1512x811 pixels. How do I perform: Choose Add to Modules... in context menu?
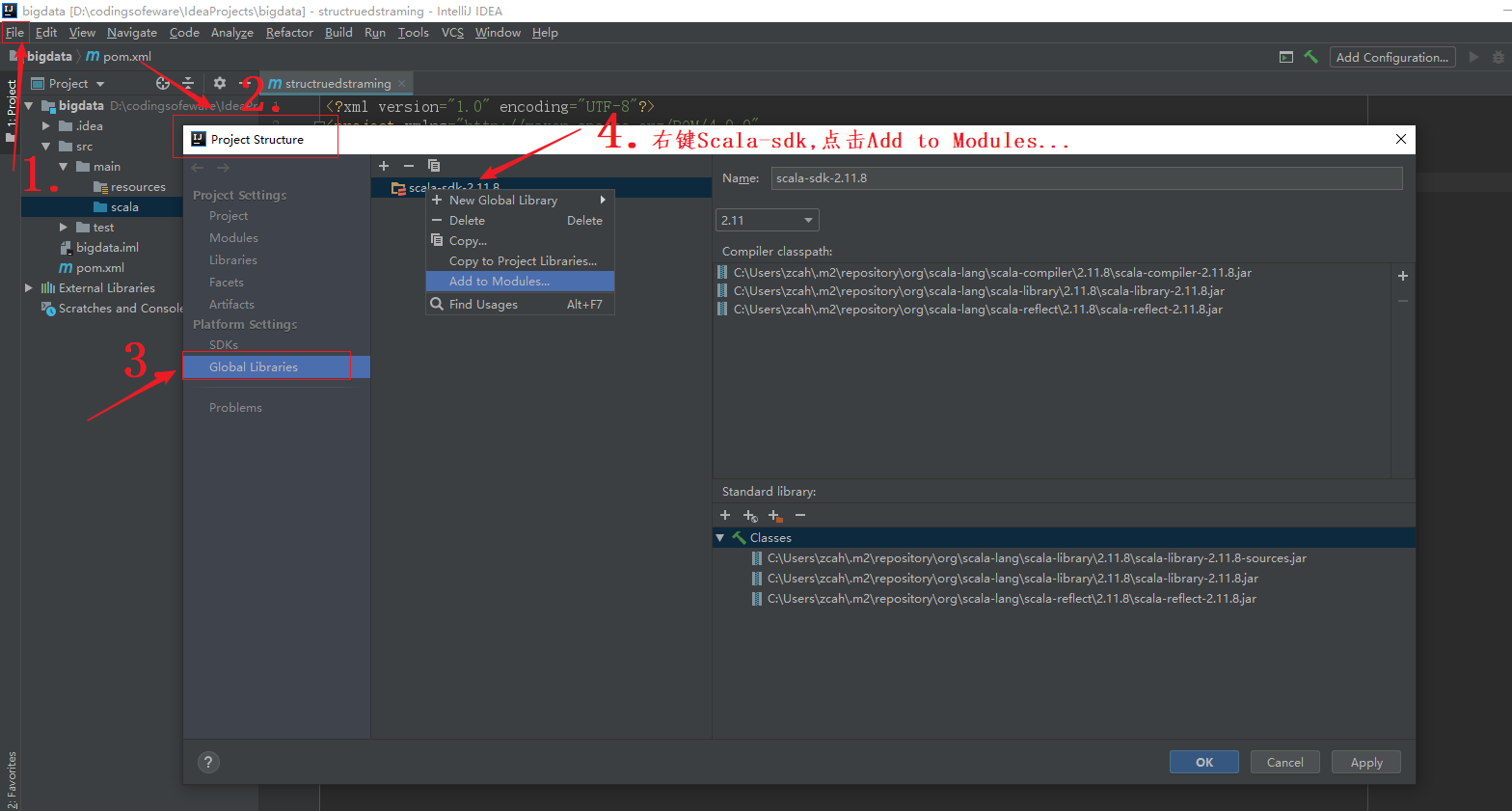point(520,282)
